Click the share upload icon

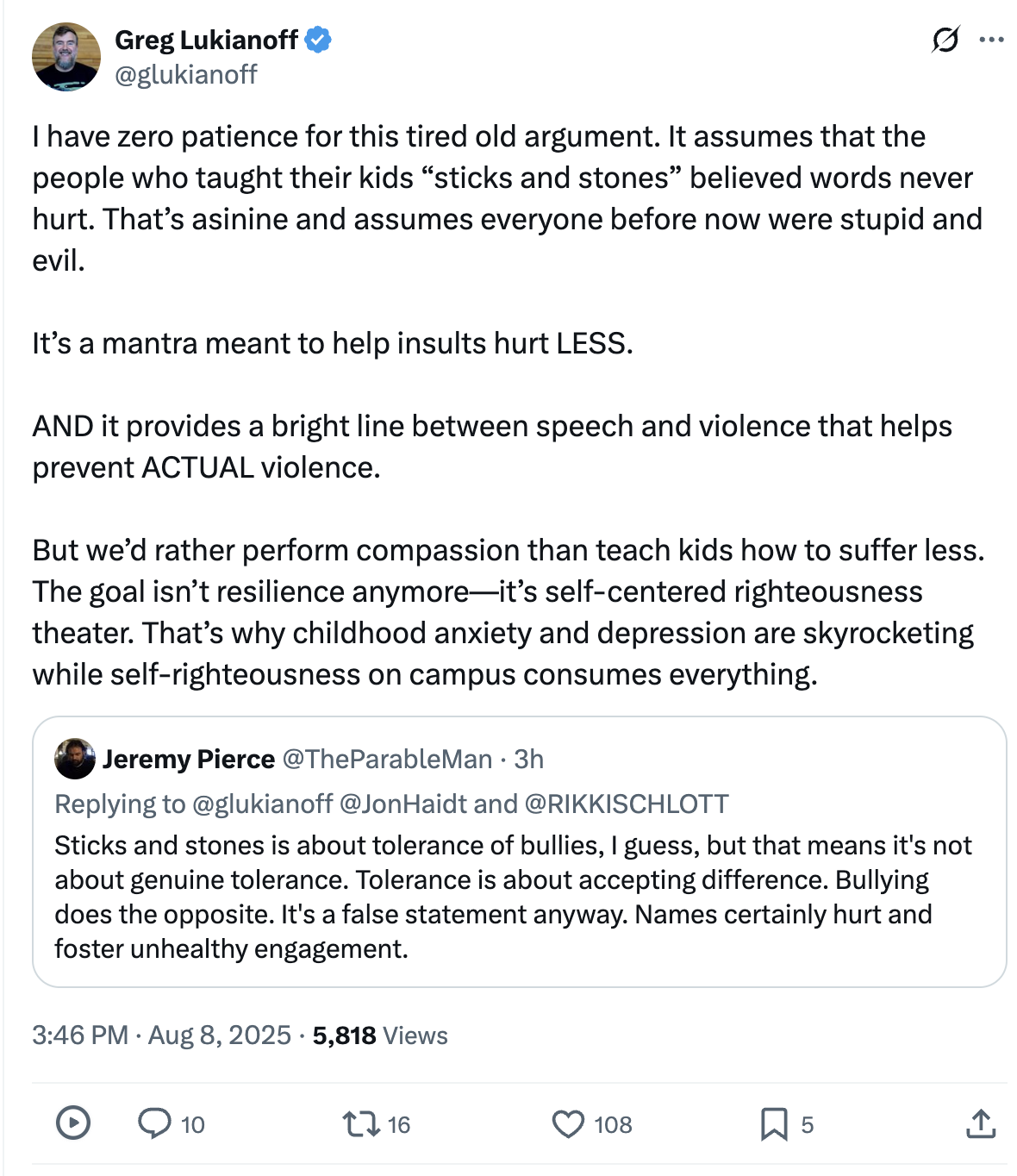point(981,1123)
